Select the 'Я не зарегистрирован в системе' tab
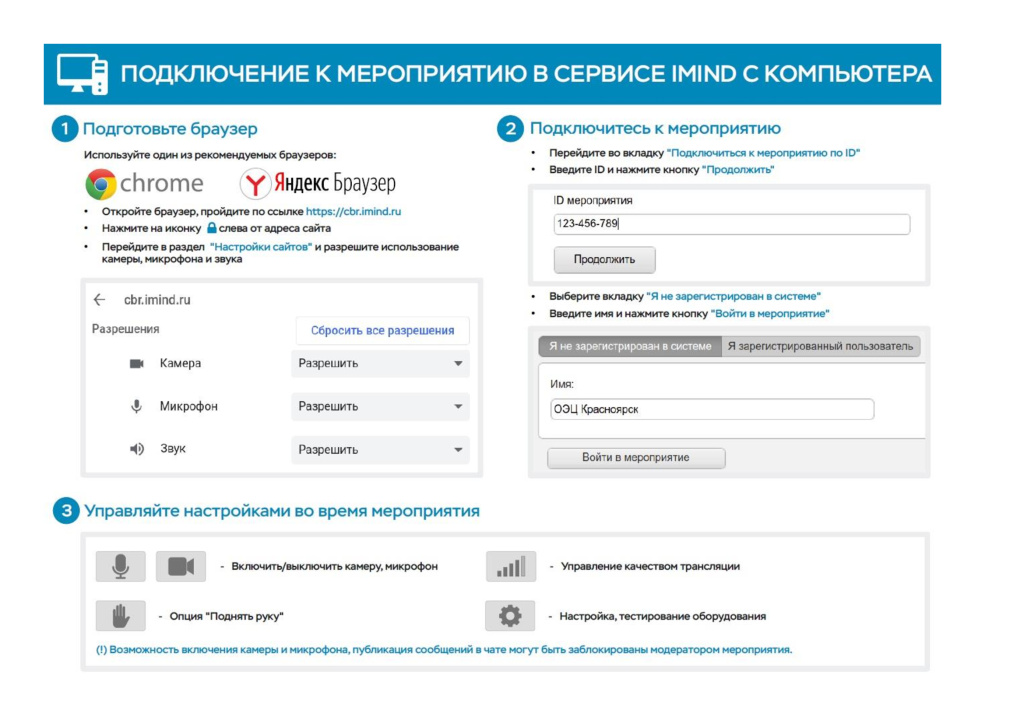 coord(630,346)
